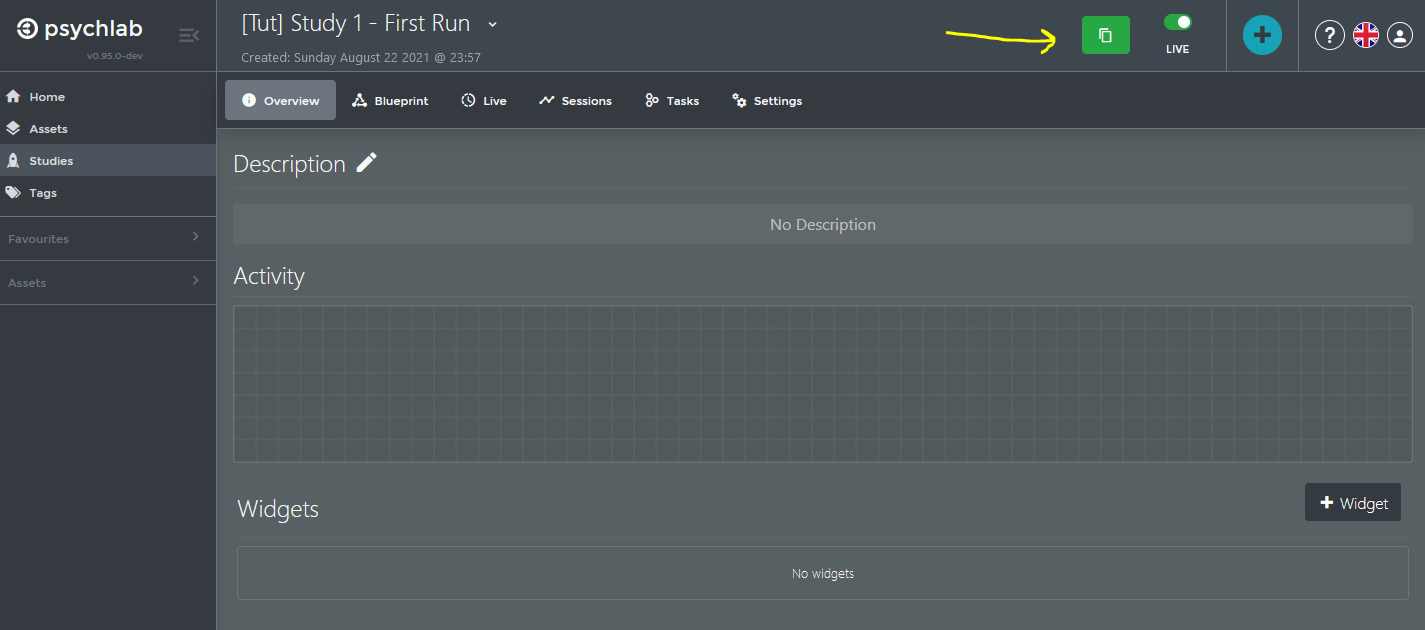Go to the Live tab
Image resolution: width=1425 pixels, height=630 pixels.
[x=483, y=101]
